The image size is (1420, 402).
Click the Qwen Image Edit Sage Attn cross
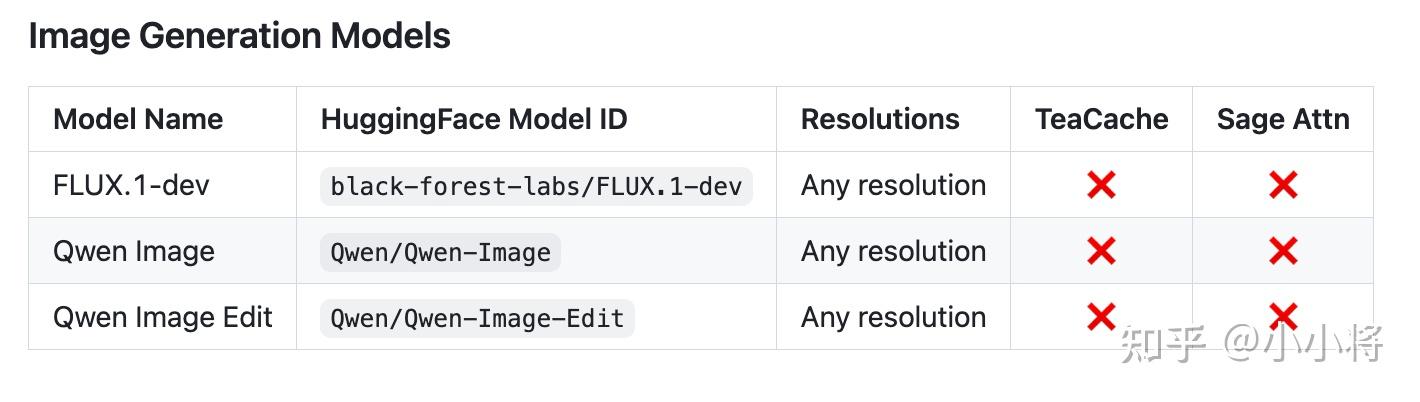pos(1283,317)
